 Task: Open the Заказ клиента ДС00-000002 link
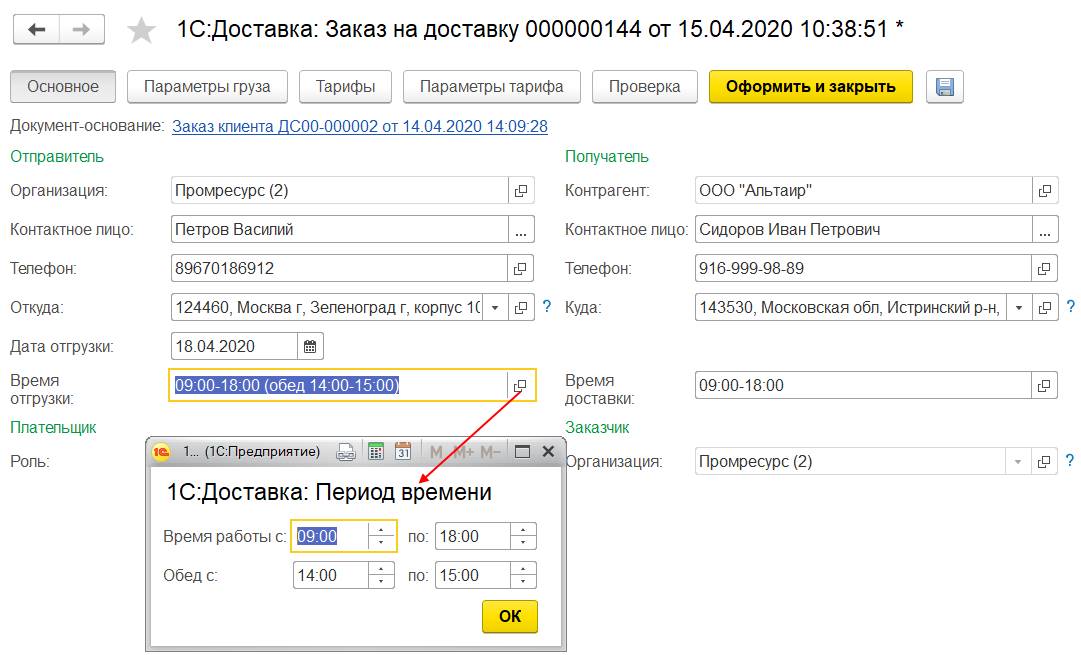tap(360, 127)
